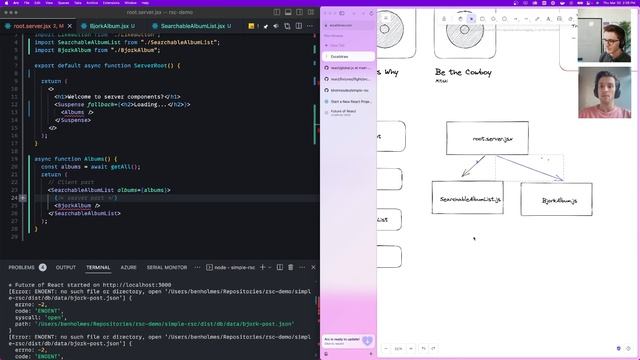The width and height of the screenshot is (640, 360).
Task: Toggle the primary sidebar layout icon
Action: tap(277, 12)
